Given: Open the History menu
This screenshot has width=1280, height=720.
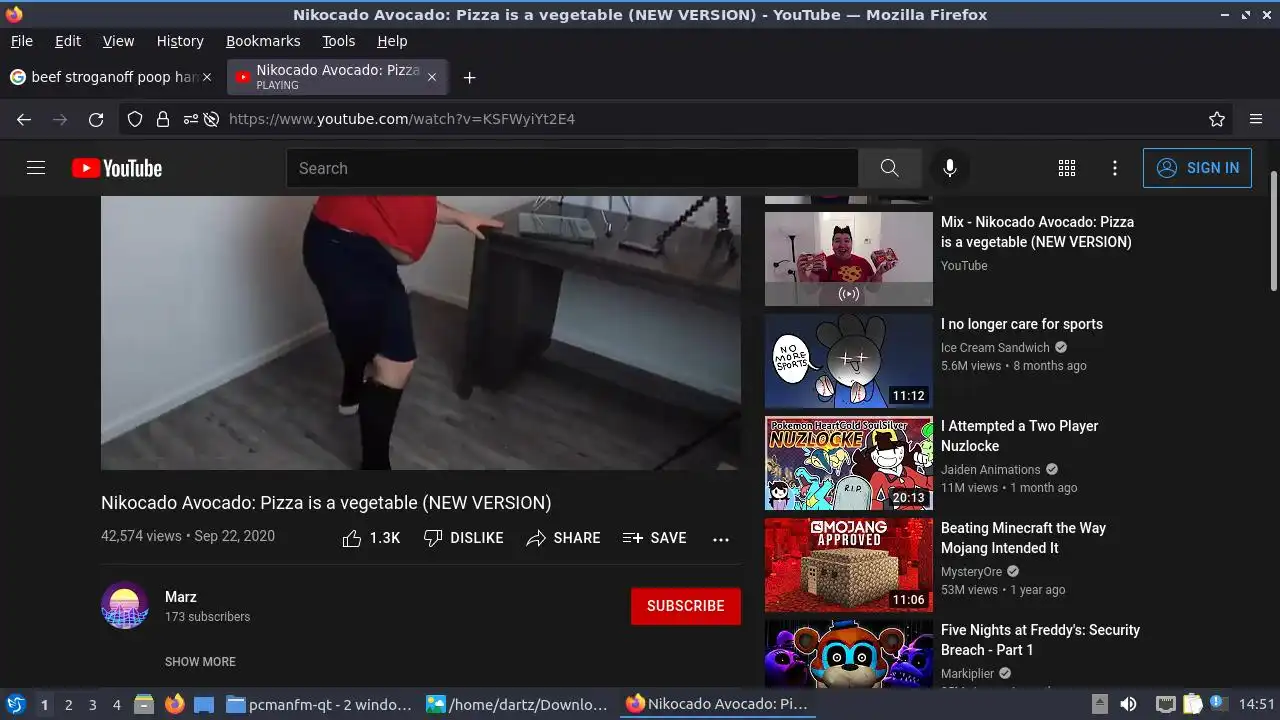Looking at the screenshot, I should click(x=180, y=41).
